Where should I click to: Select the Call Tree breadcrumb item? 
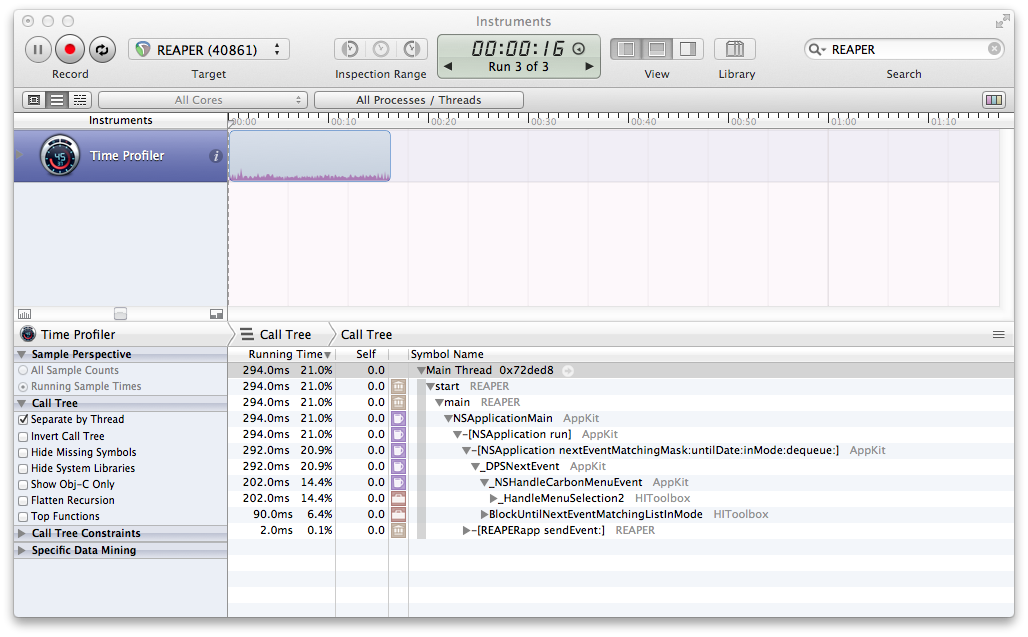click(x=366, y=335)
